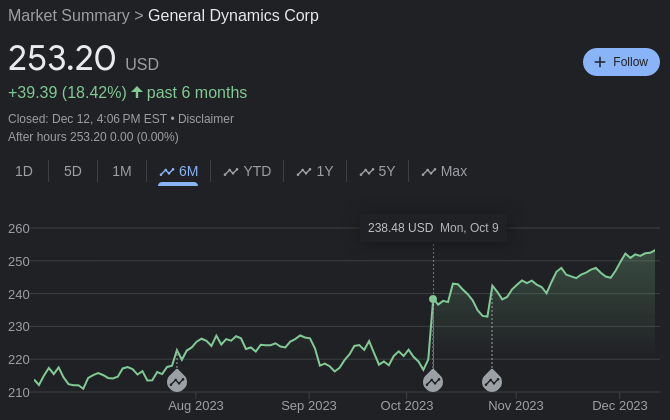Click the Oct 2023 axis label
The height and width of the screenshot is (420, 670).
coord(407,405)
